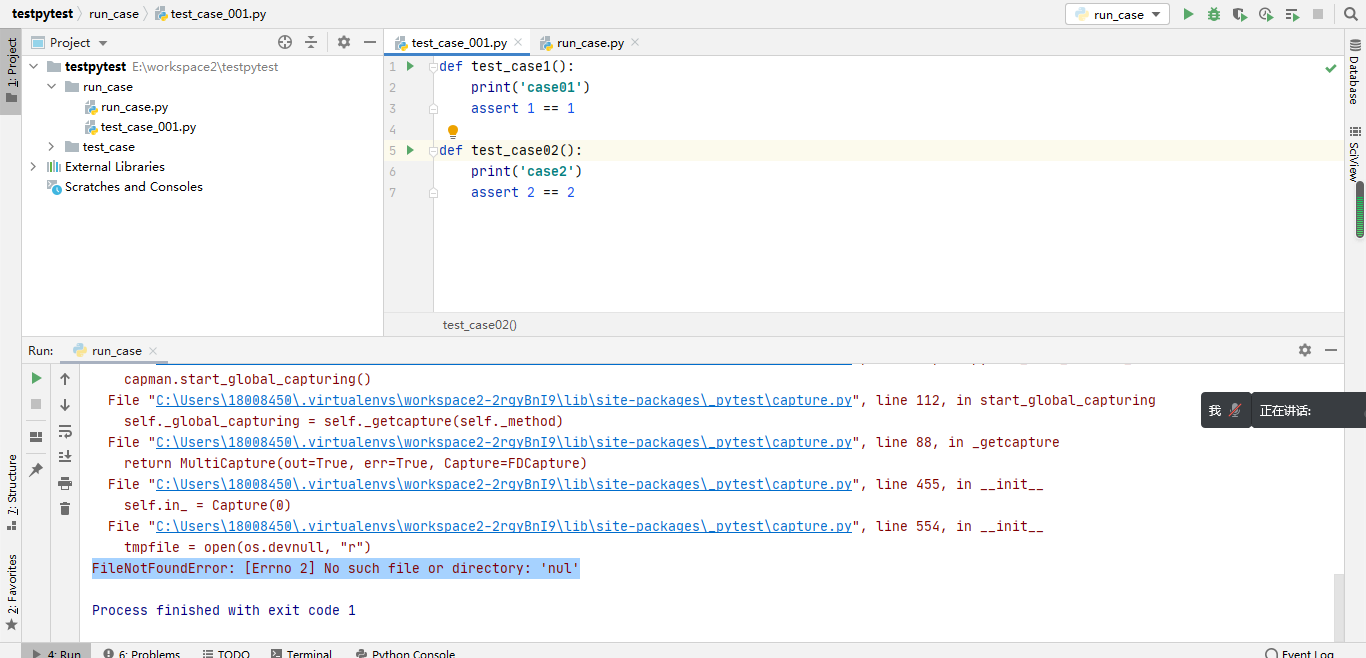Screen dimensions: 1366x658
Task: Toggle the 1: Project side tab
Action: 11,71
